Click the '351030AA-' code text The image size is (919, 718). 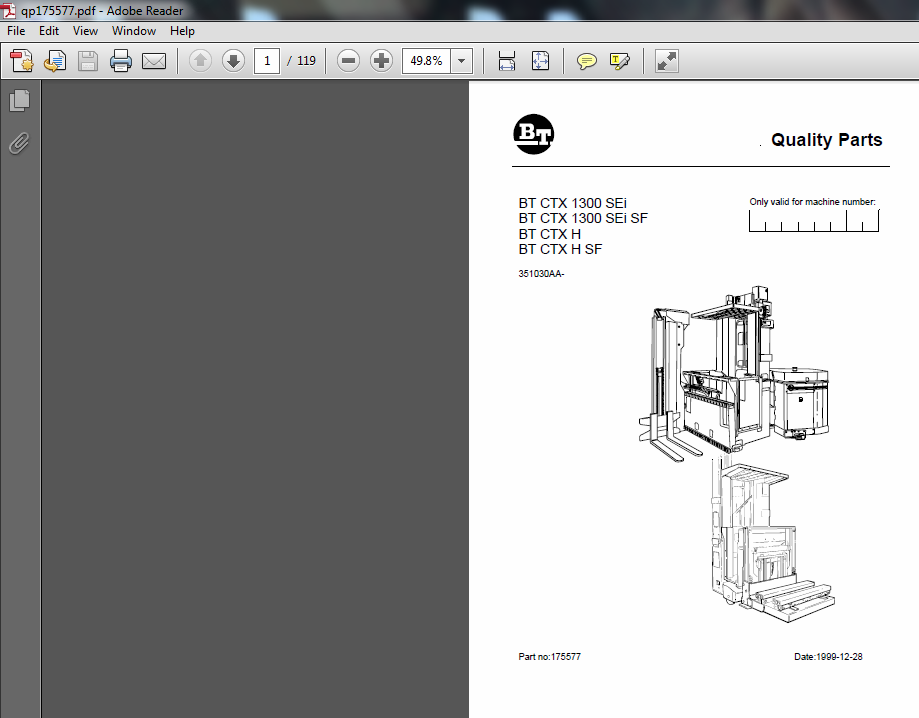541,274
